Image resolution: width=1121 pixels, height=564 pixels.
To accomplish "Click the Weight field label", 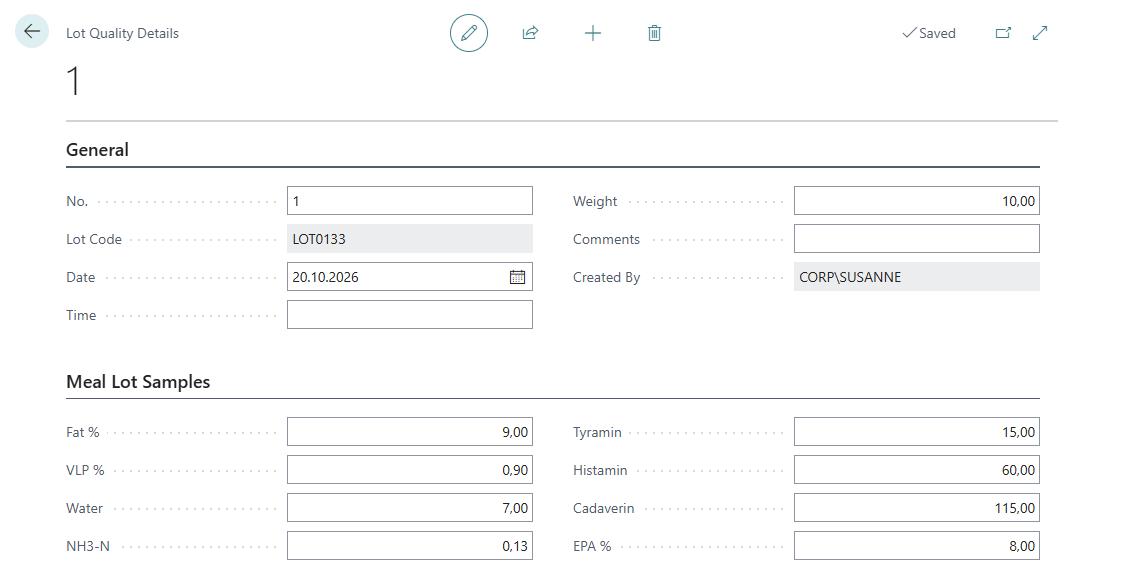I will [595, 202].
